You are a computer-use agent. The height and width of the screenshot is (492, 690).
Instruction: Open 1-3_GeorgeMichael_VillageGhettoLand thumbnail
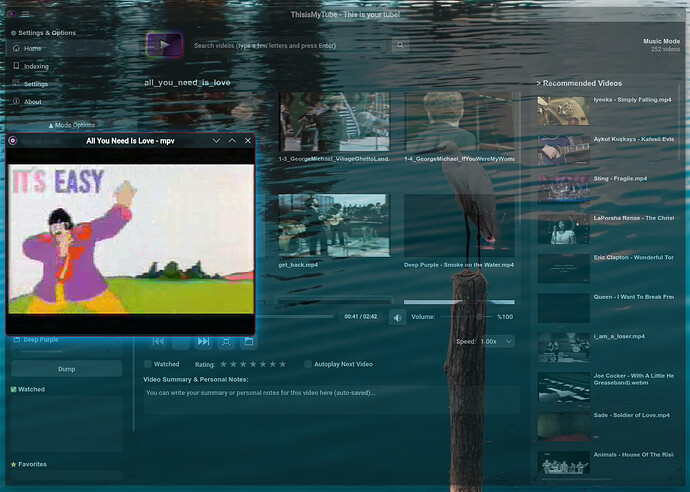tap(334, 121)
